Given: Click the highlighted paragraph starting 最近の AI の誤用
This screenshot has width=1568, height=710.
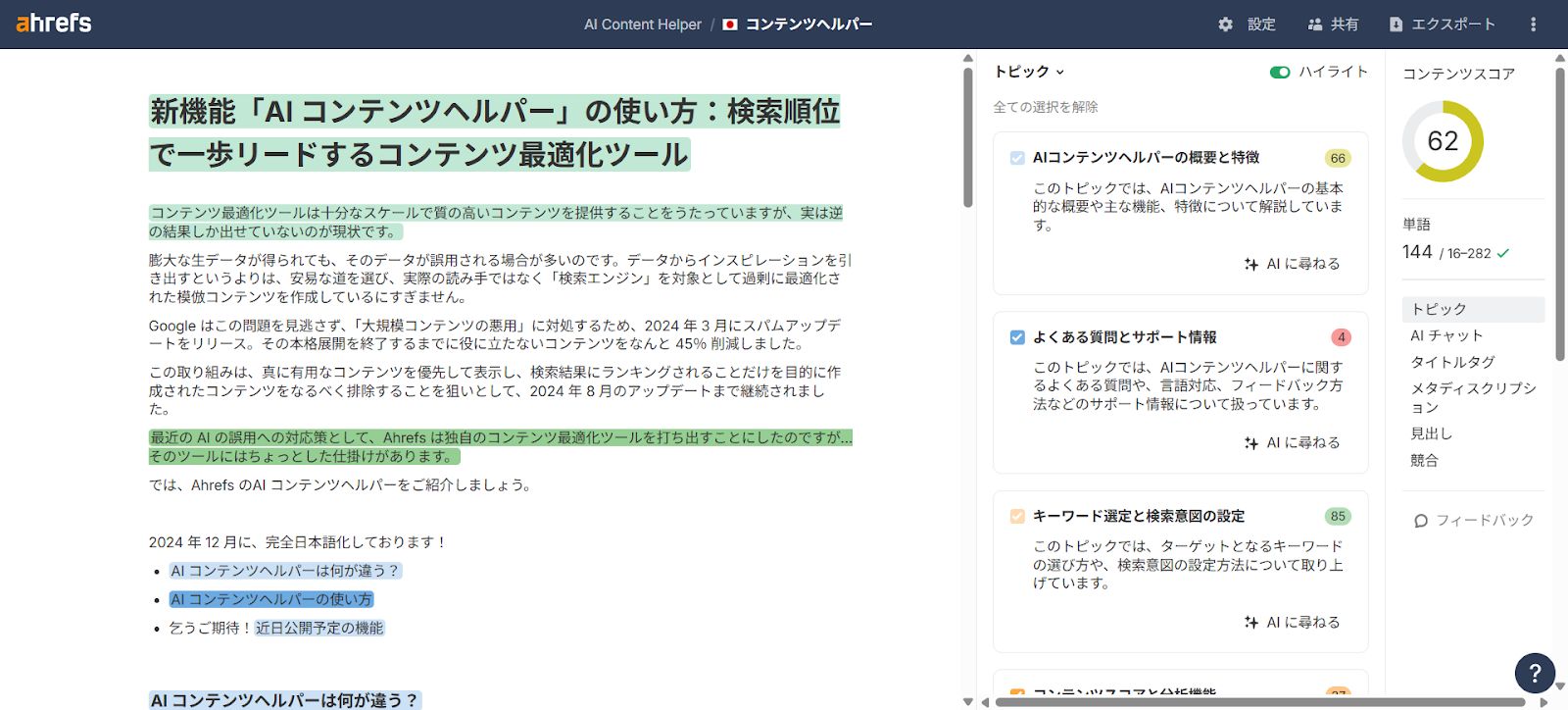Looking at the screenshot, I should (x=501, y=447).
